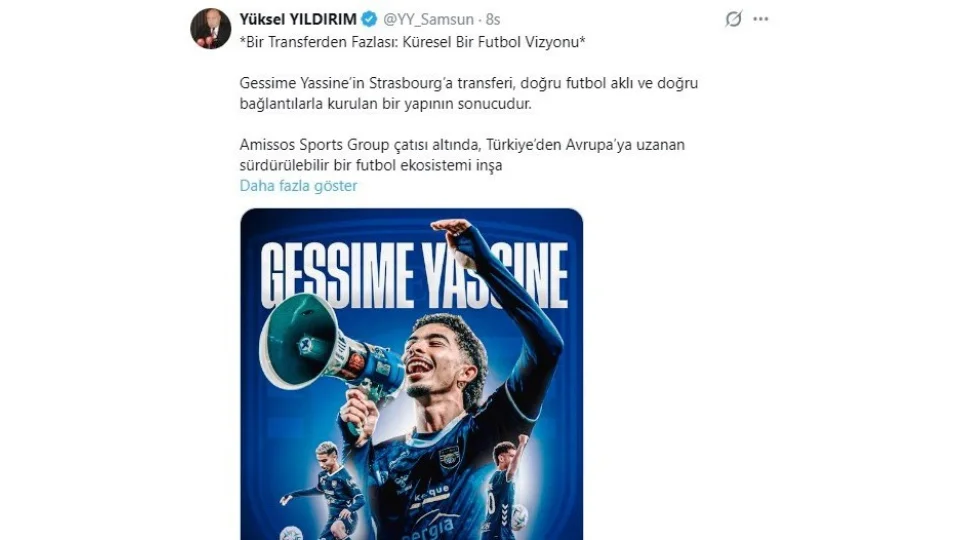Click the Strasbourg transfer paragraph text
Image resolution: width=960 pixels, height=540 pixels.
pos(468,93)
